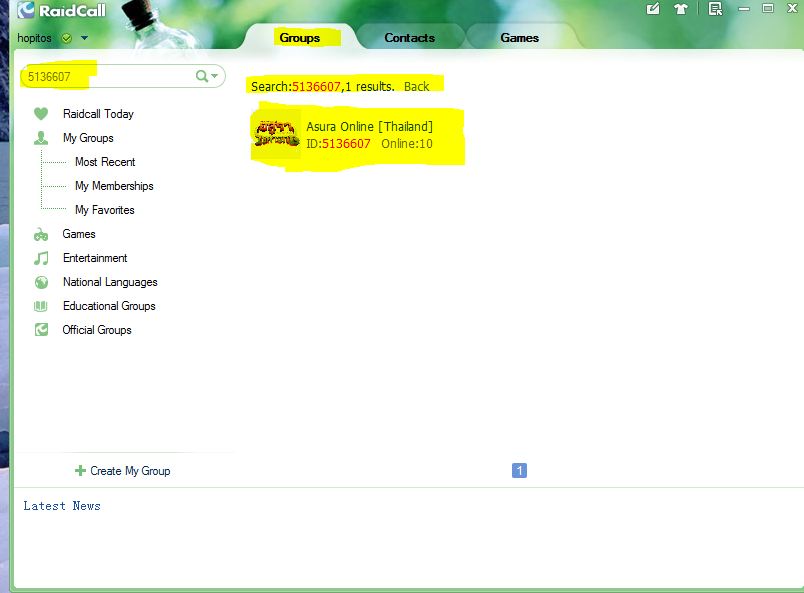Close the RaidCall window
Viewport: 804px width, 593px height.
792,8
